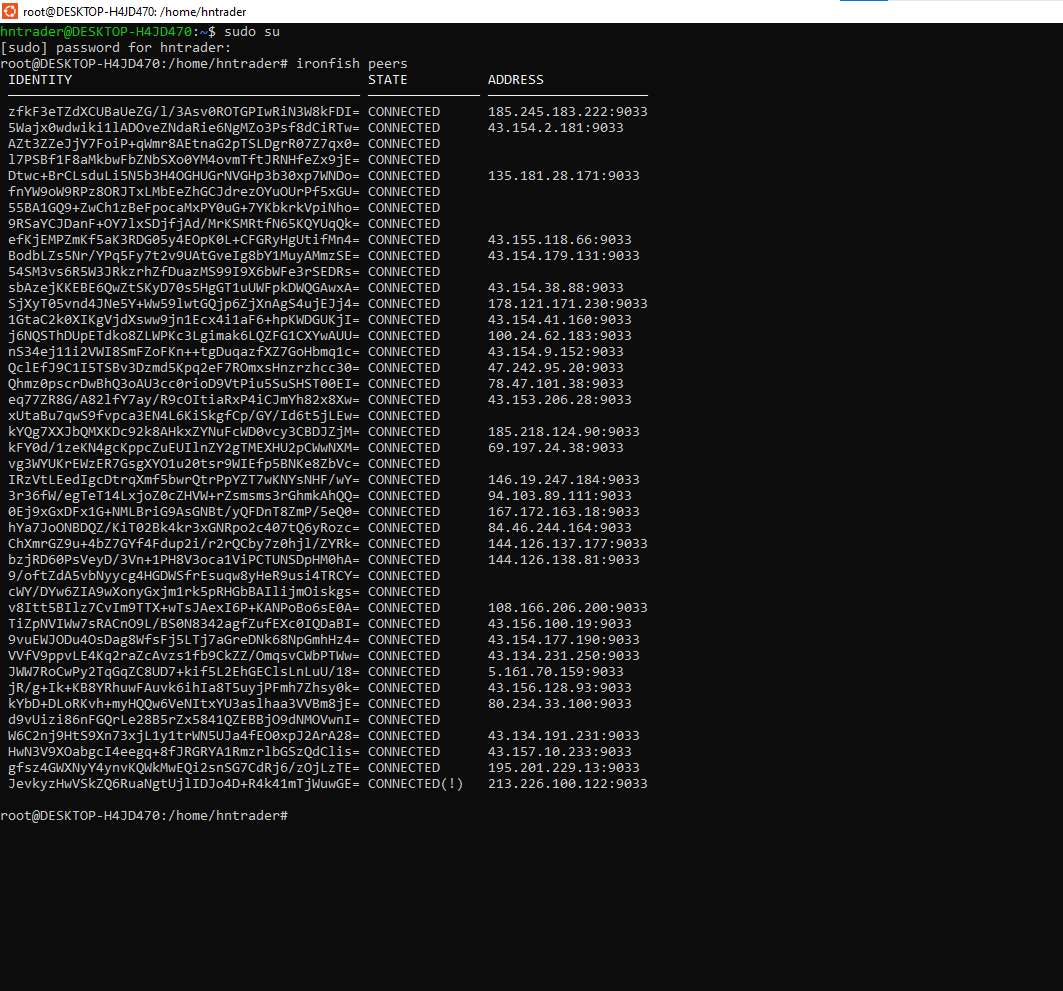
Task: Select address 146.19.247.184:9033
Action: click(564, 480)
